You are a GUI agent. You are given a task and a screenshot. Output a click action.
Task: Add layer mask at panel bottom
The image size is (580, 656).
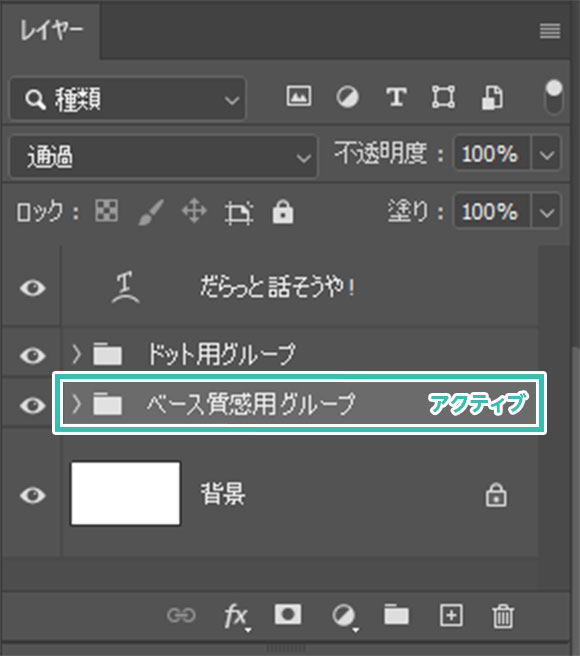[x=288, y=615]
